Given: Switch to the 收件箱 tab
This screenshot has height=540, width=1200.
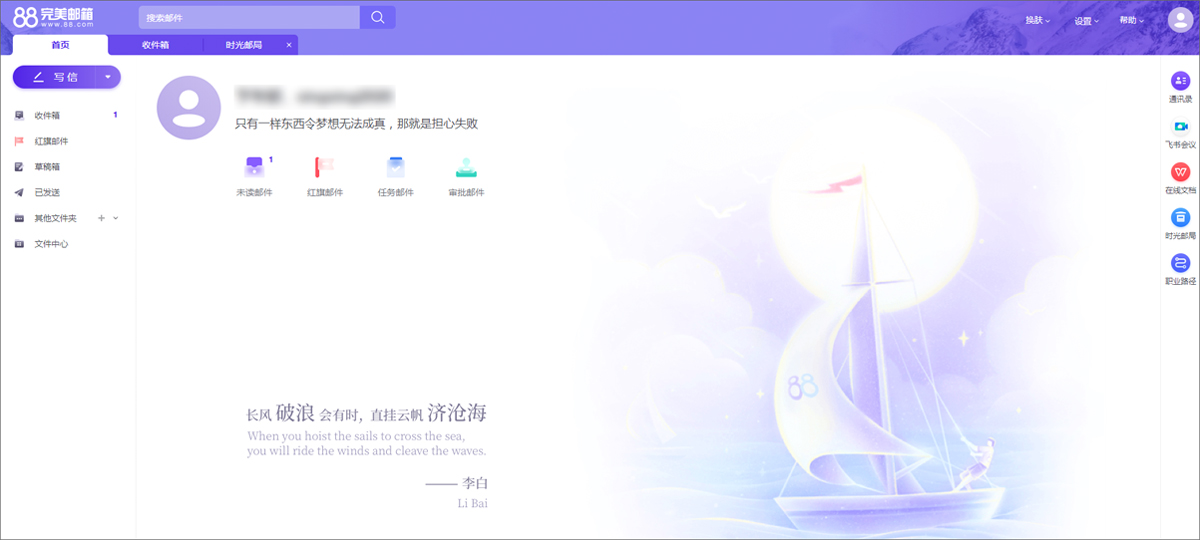Looking at the screenshot, I should pyautogui.click(x=155, y=45).
